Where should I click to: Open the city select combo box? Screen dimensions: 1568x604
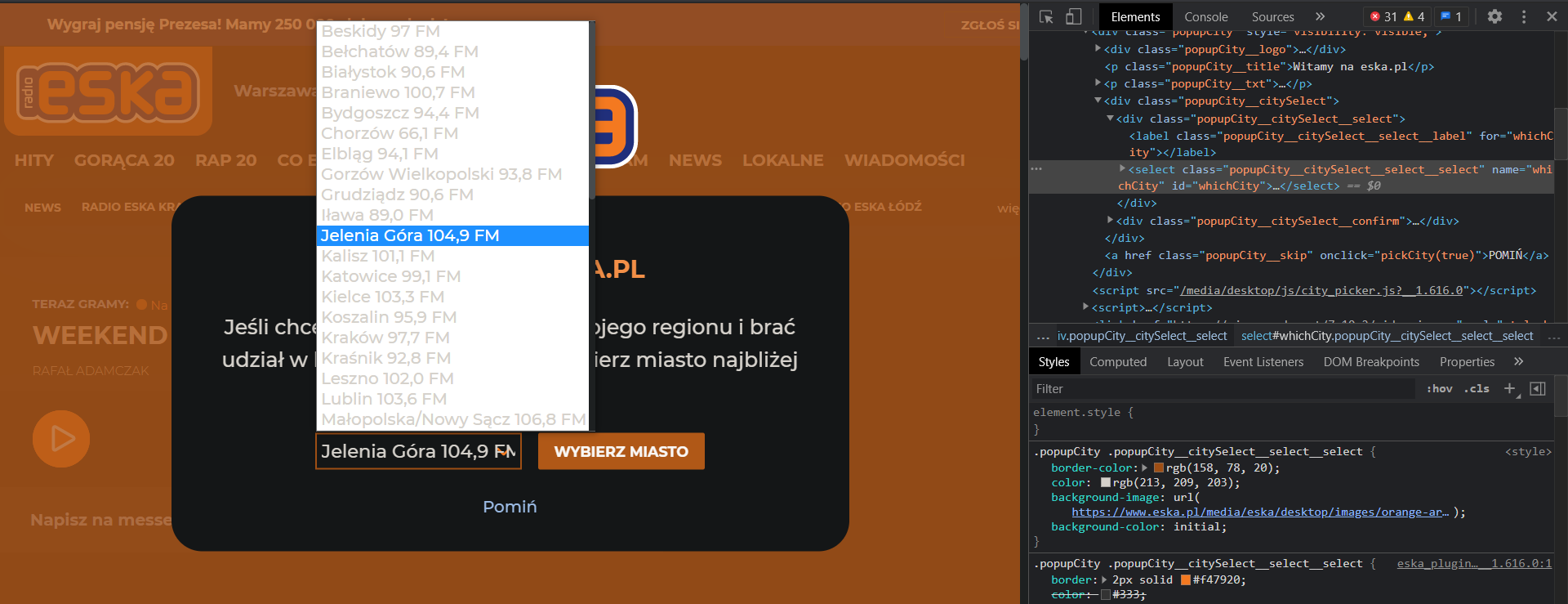pos(418,451)
